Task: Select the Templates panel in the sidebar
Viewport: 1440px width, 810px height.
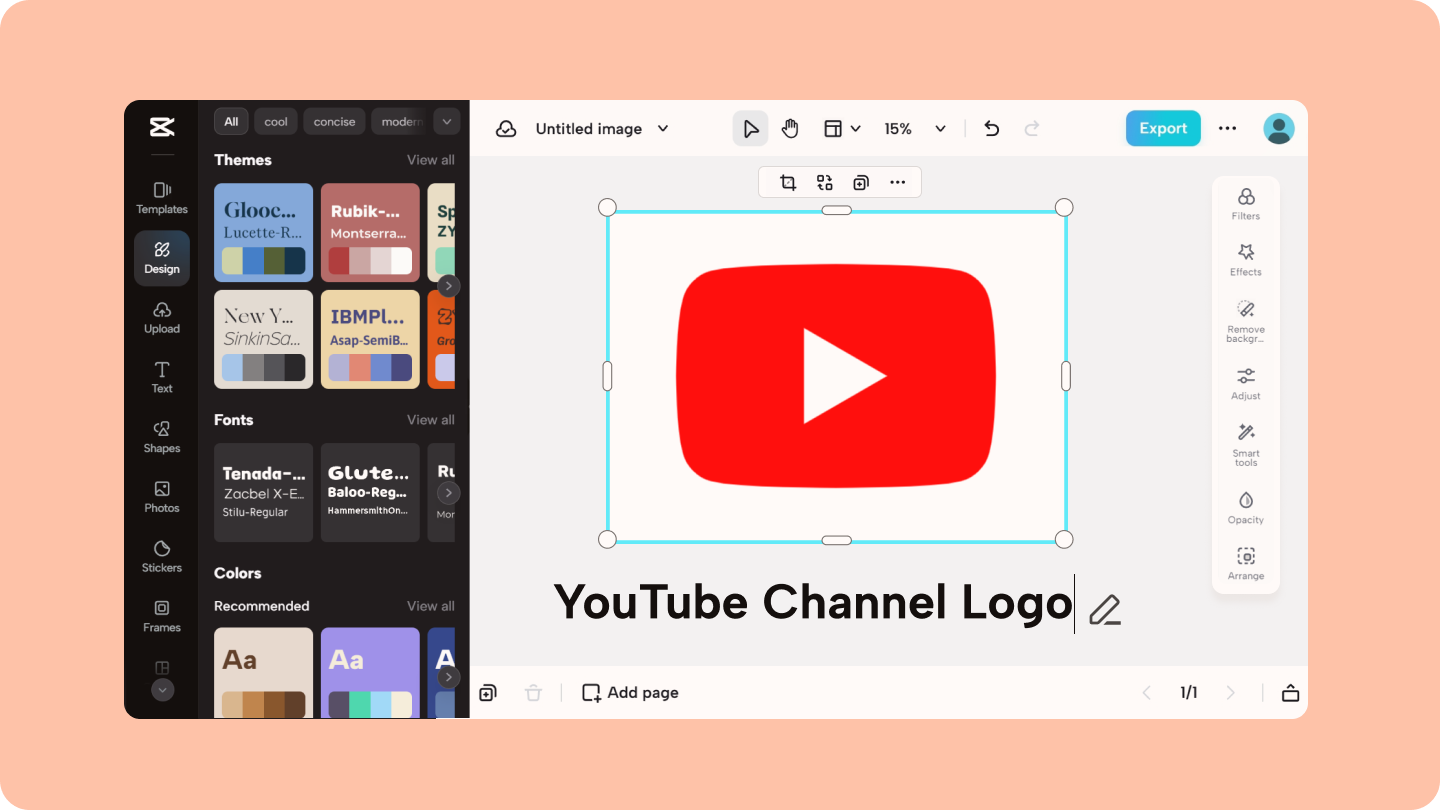Action: (x=161, y=197)
